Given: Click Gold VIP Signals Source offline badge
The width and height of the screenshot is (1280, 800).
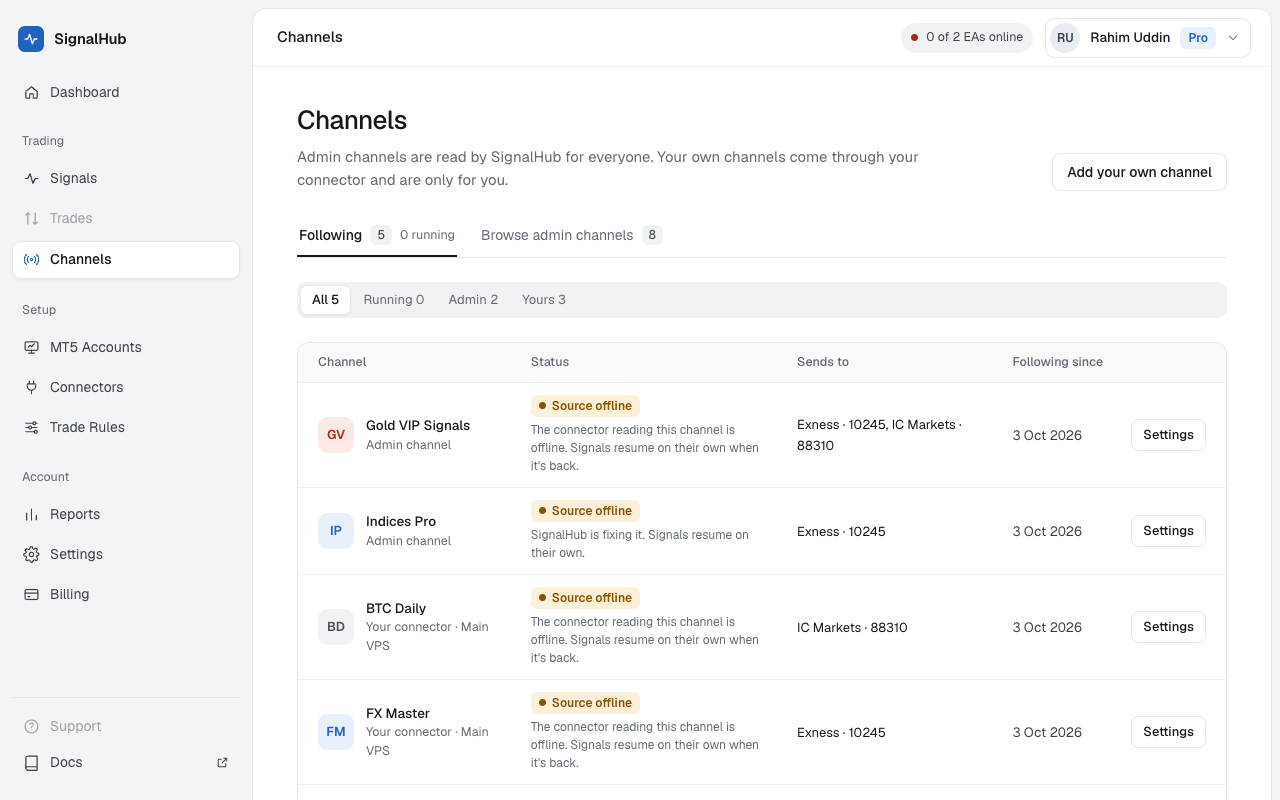Looking at the screenshot, I should coord(585,406).
